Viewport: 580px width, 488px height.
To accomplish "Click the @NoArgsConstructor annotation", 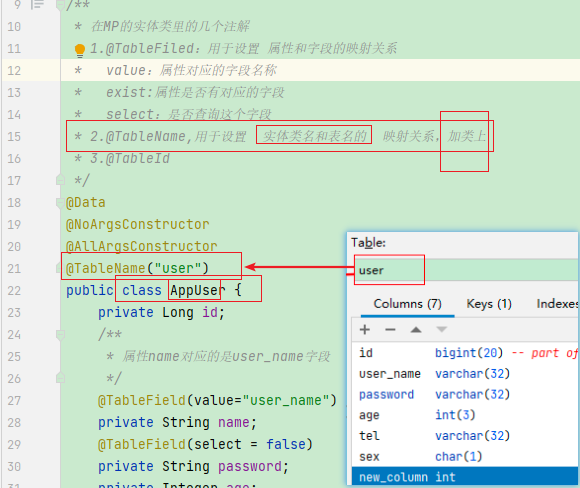I will coord(137,224).
